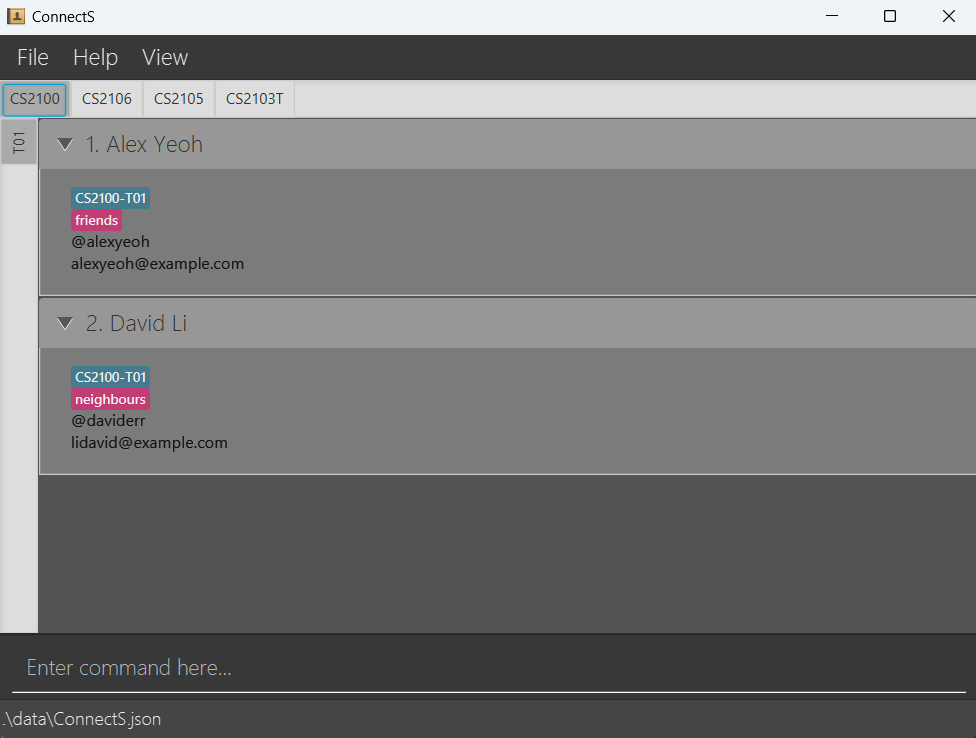Click the CS2100-T01 badge on David Li
The height and width of the screenshot is (738, 976).
tap(110, 376)
